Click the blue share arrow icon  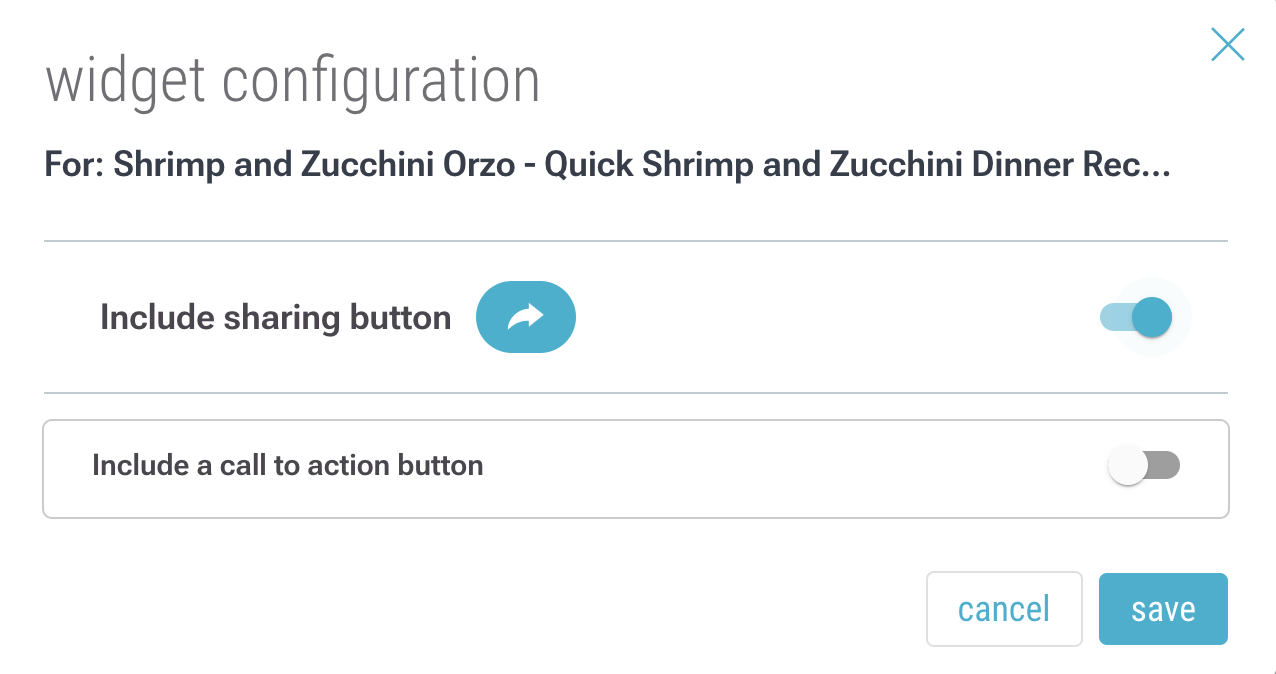(526, 317)
